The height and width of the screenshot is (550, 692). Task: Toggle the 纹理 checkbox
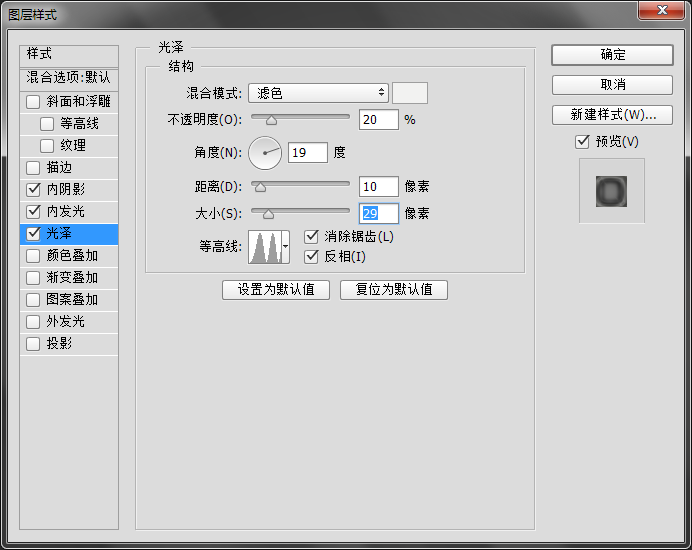click(x=47, y=146)
